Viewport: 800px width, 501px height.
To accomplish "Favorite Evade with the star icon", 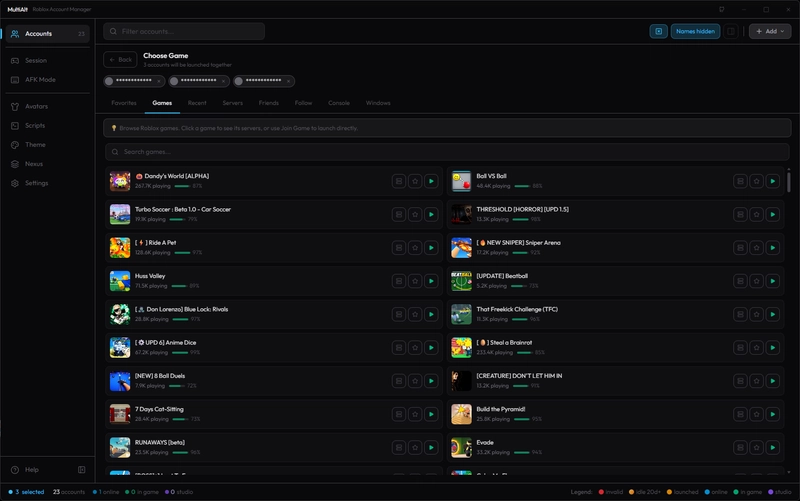I will click(757, 447).
